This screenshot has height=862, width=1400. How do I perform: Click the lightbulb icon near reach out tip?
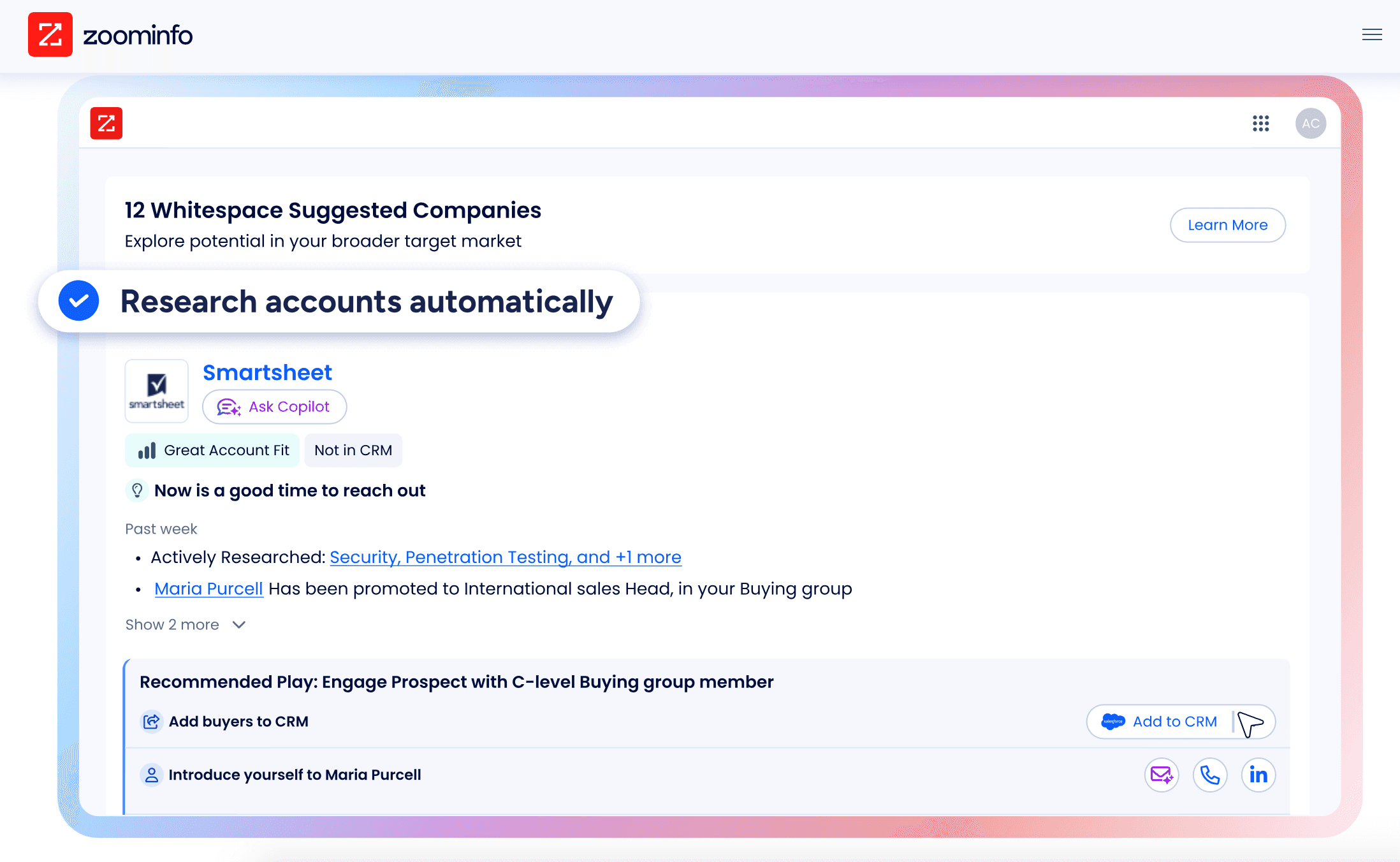coord(136,490)
